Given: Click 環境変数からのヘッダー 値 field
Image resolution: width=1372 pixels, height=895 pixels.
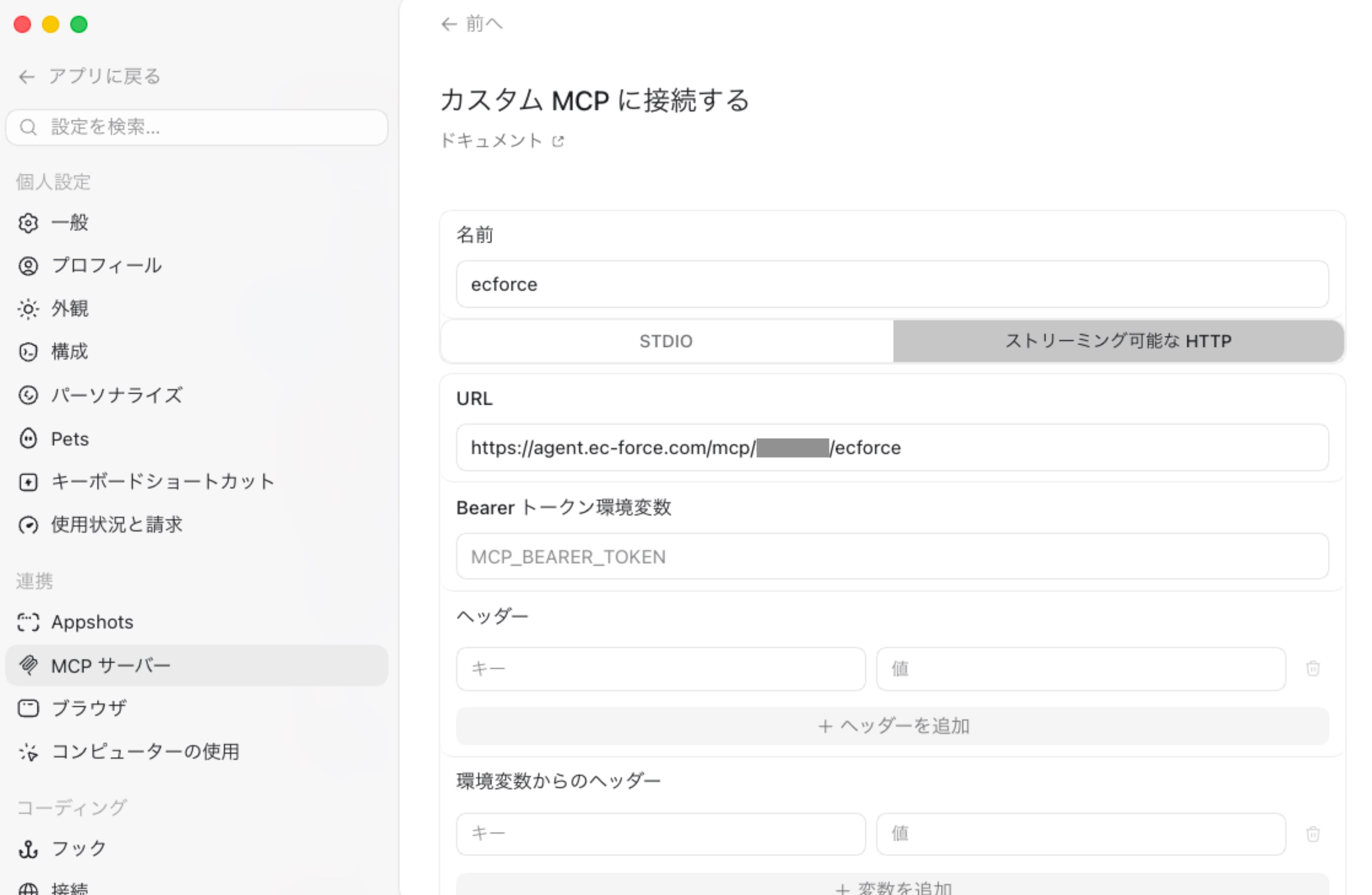Looking at the screenshot, I should click(x=1081, y=835).
